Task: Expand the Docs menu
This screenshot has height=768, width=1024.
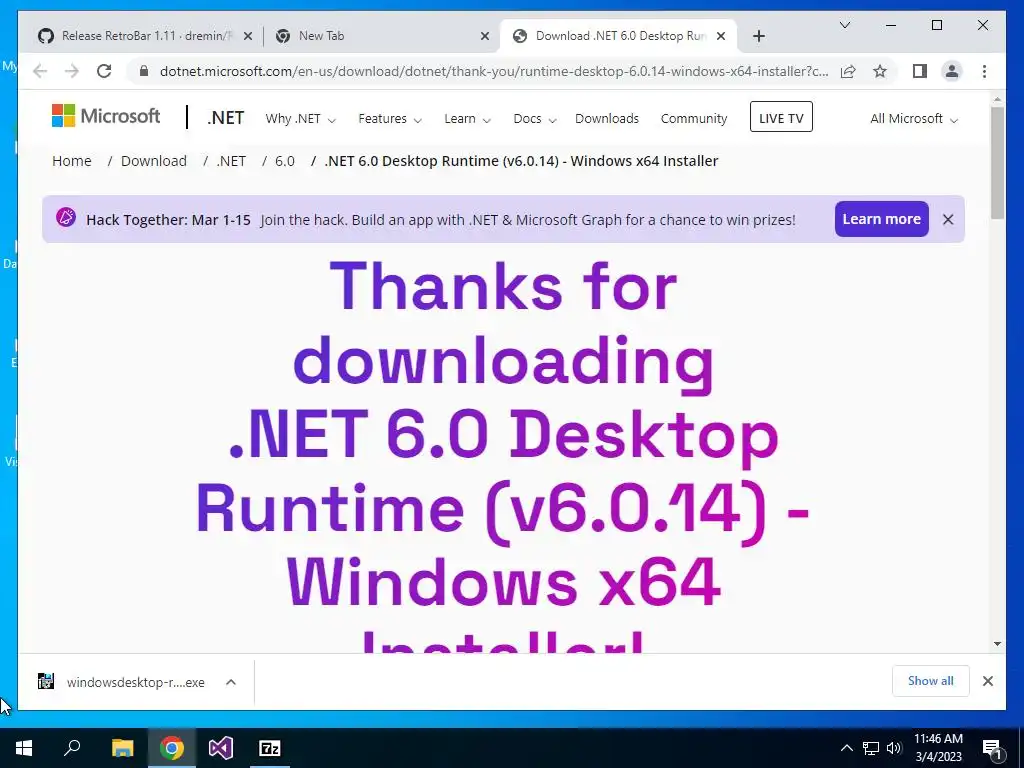Action: coord(535,119)
